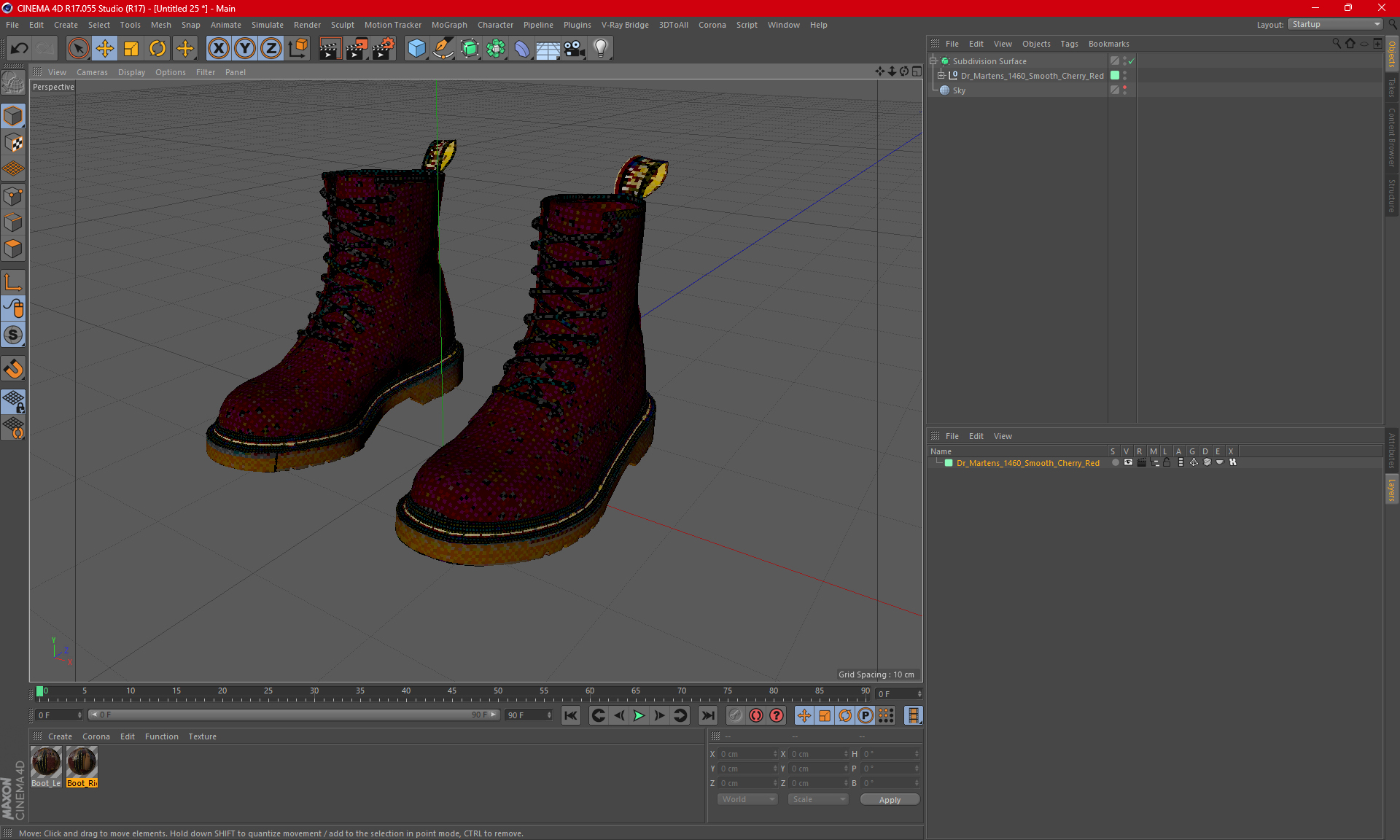Open material manager Texture menu
Image resolution: width=1400 pixels, height=840 pixels.
(202, 736)
